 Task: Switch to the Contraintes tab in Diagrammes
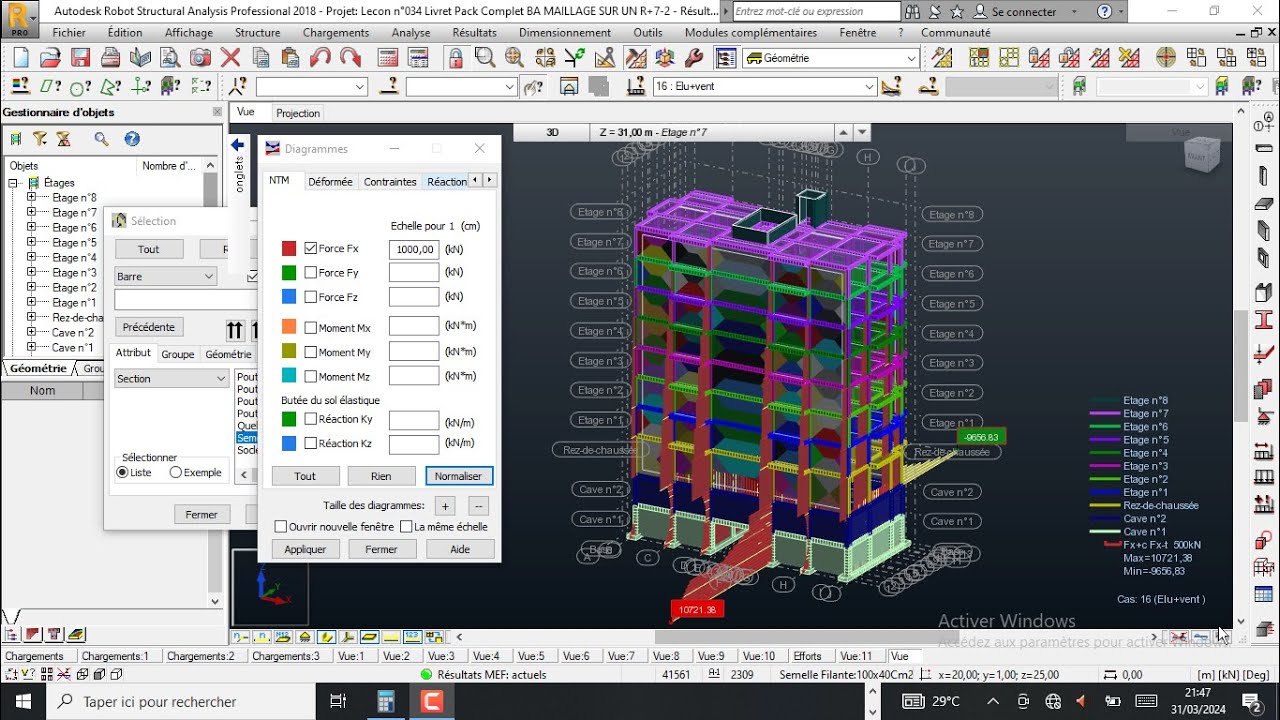[x=390, y=182]
